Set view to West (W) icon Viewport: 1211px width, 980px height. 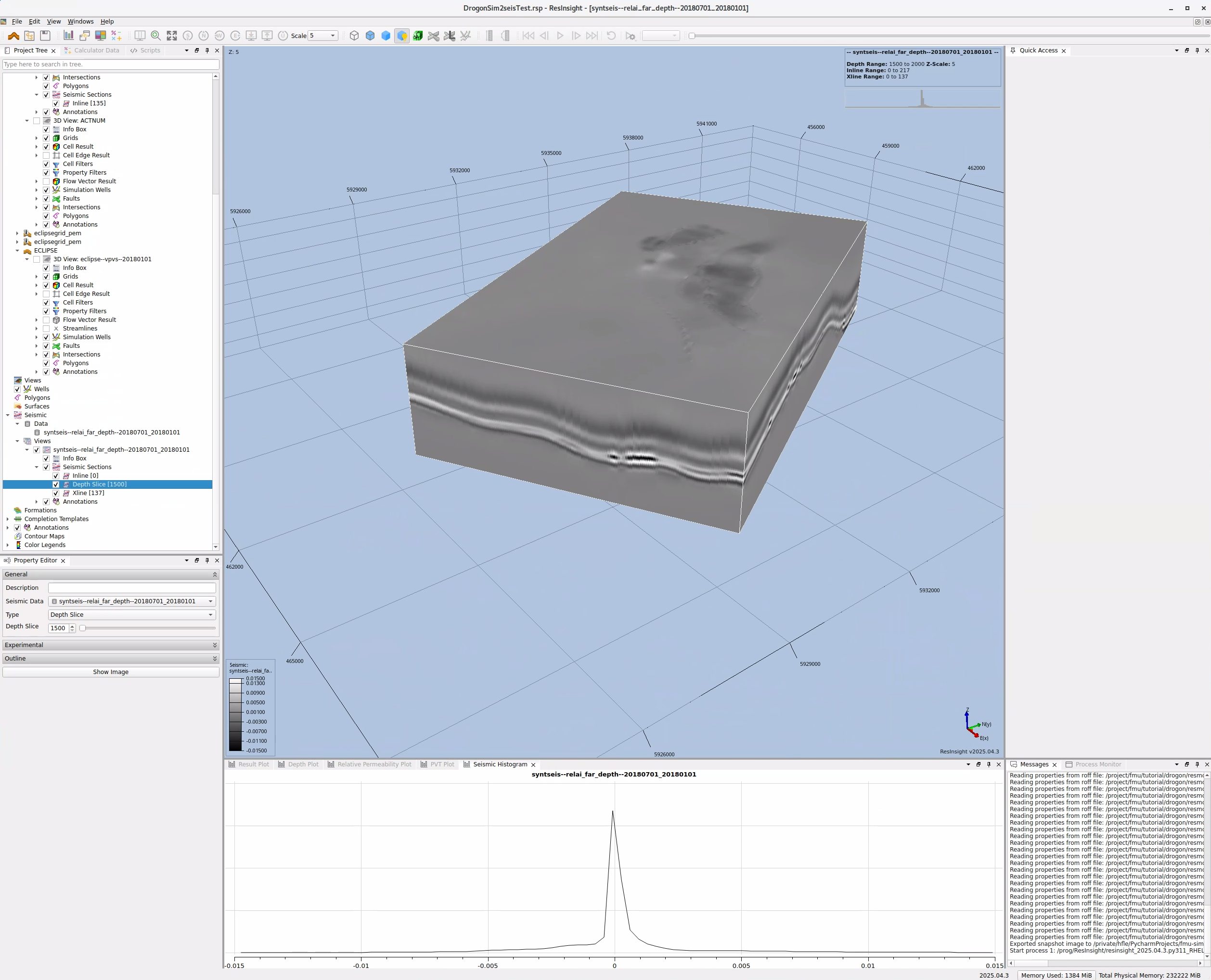pyautogui.click(x=219, y=36)
